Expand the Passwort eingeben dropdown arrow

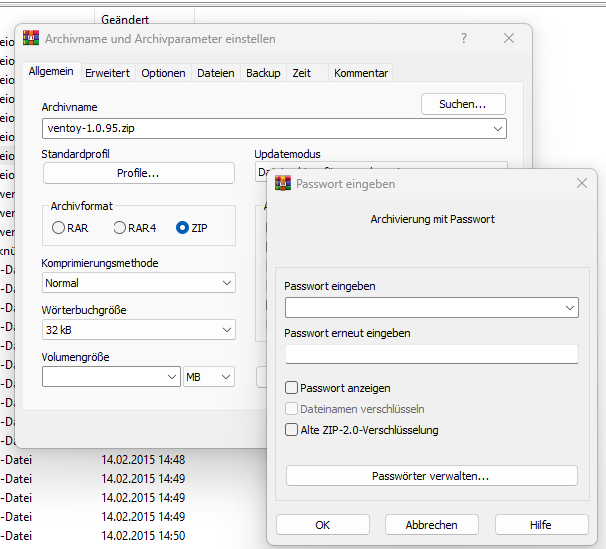click(570, 308)
